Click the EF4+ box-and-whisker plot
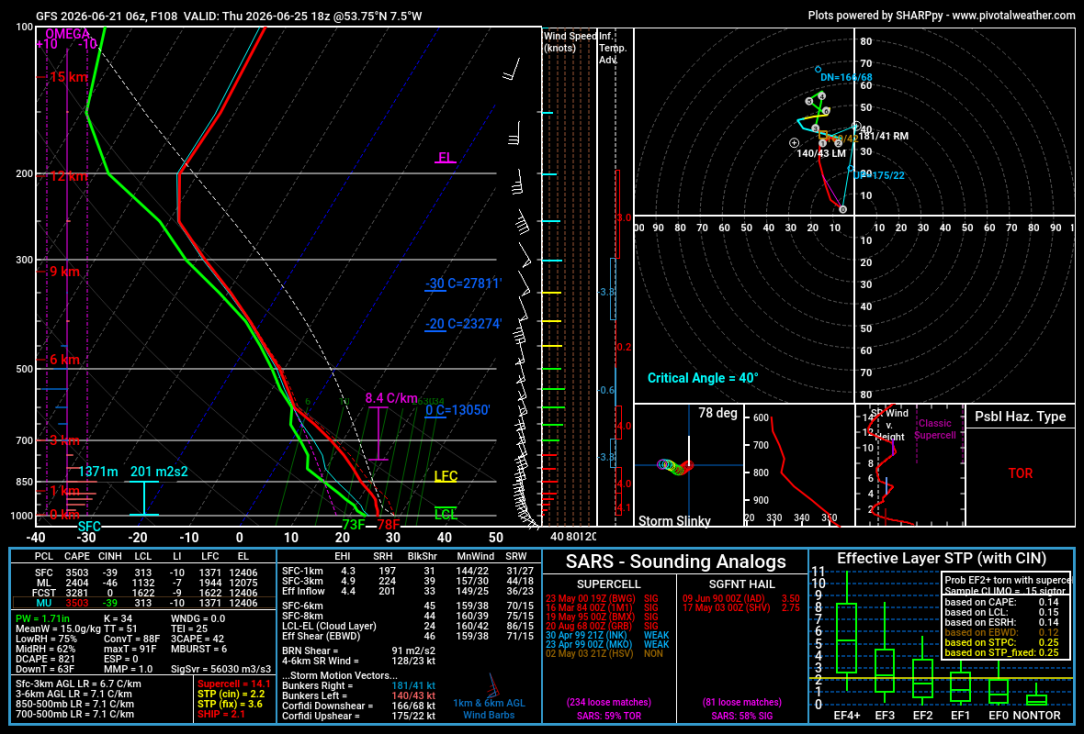 click(846, 631)
